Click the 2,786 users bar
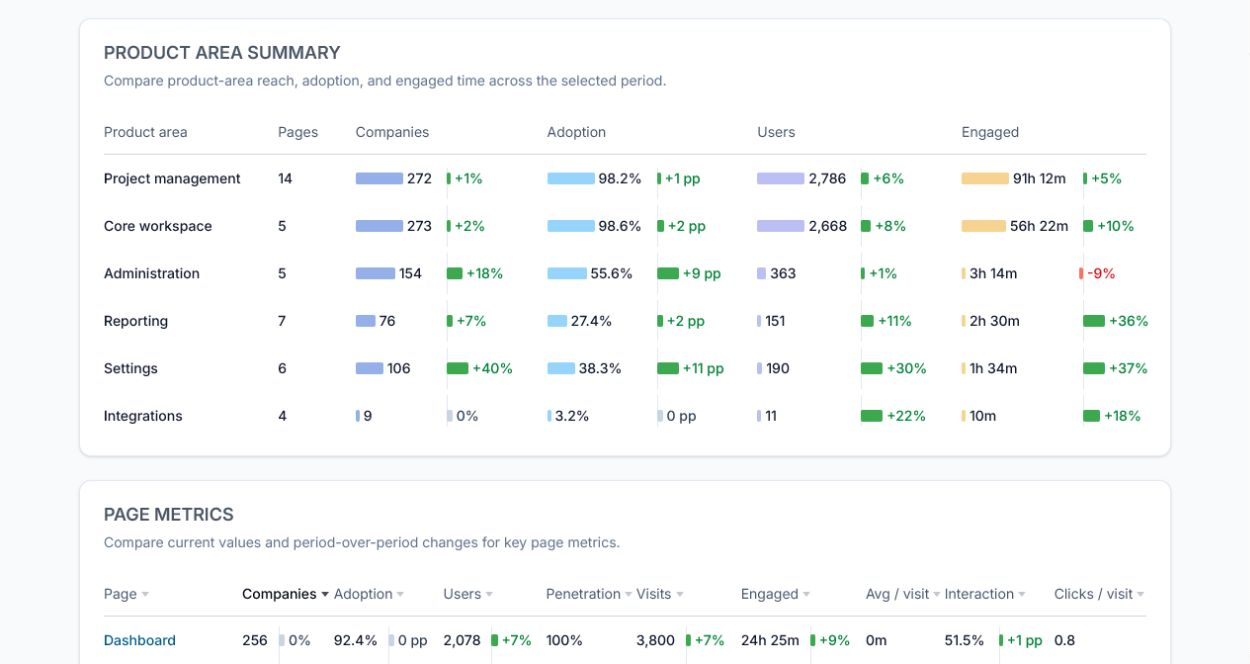 click(780, 179)
